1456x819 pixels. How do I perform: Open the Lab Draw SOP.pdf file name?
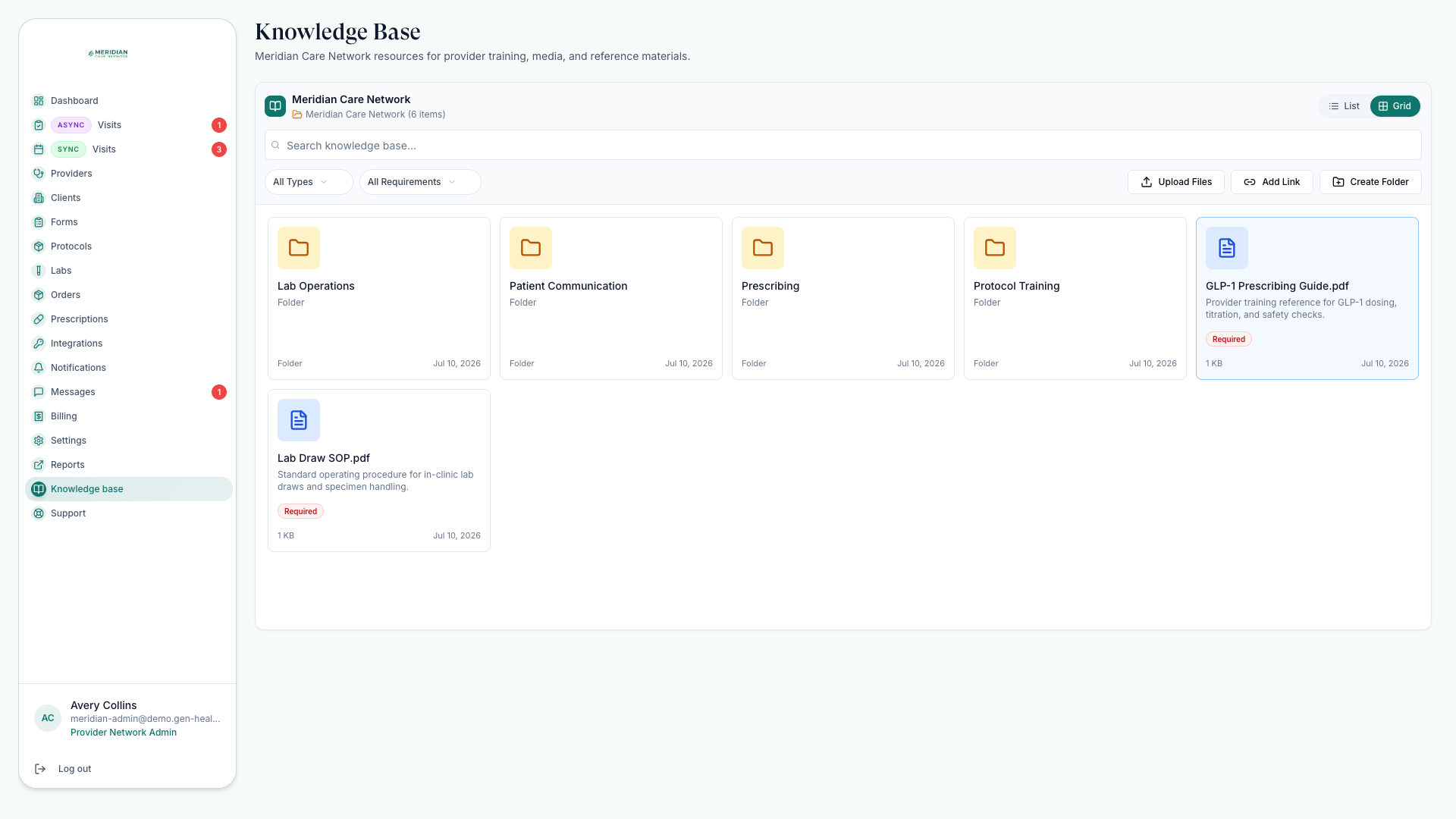pyautogui.click(x=324, y=458)
